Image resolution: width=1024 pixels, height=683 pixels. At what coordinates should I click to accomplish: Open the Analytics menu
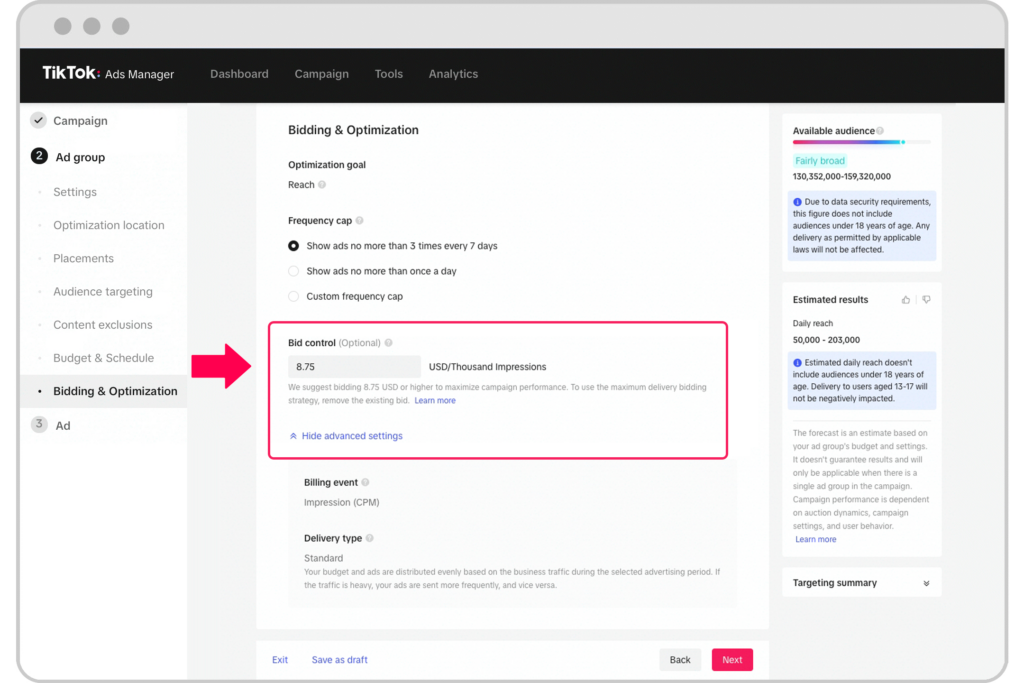coord(453,74)
